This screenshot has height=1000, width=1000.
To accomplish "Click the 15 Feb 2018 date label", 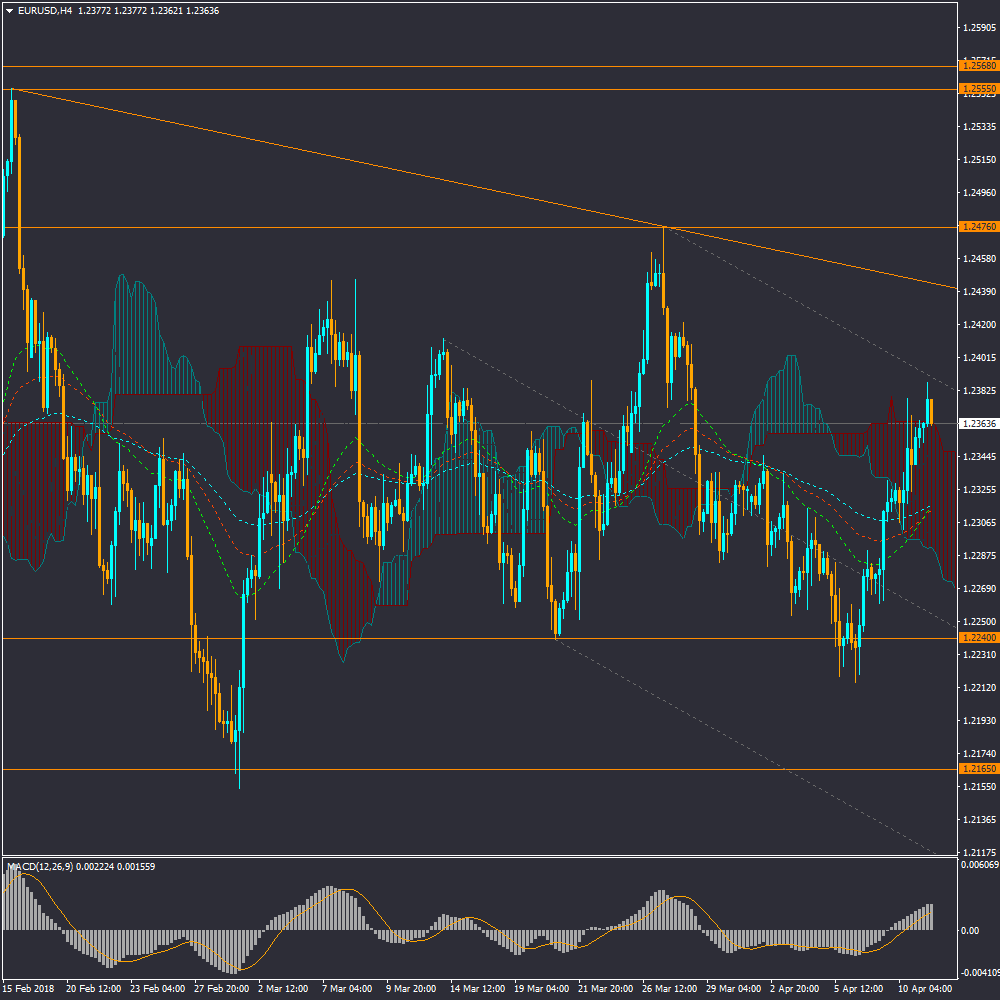I will (x=30, y=988).
